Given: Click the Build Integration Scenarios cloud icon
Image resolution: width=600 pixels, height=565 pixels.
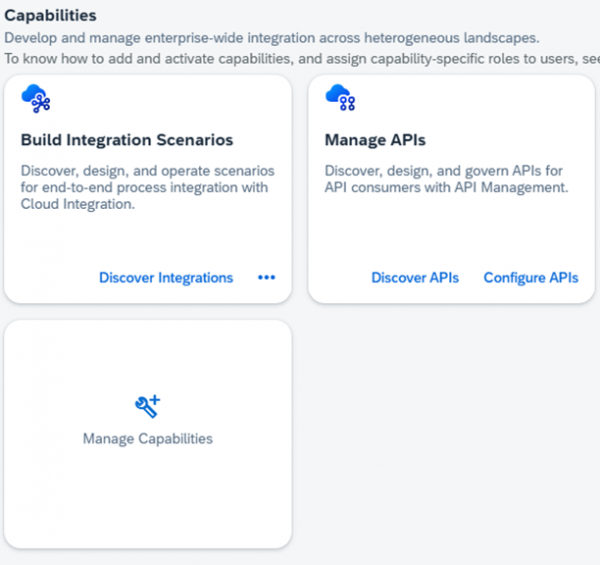Looking at the screenshot, I should [36, 98].
